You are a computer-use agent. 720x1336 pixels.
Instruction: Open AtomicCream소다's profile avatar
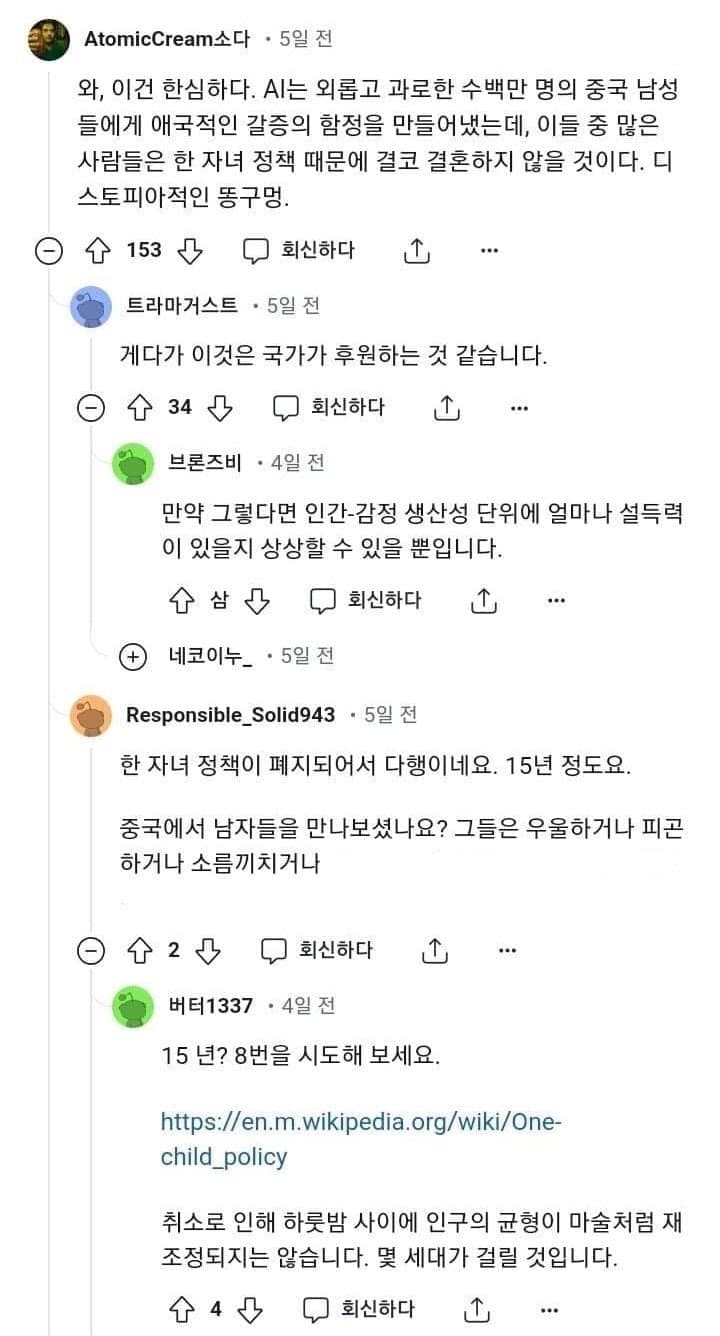pos(49,40)
